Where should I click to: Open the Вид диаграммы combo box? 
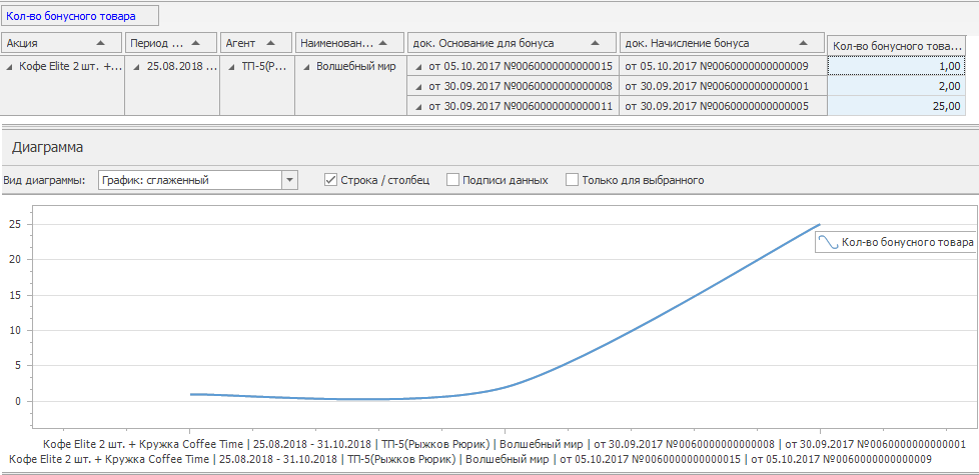pos(198,180)
